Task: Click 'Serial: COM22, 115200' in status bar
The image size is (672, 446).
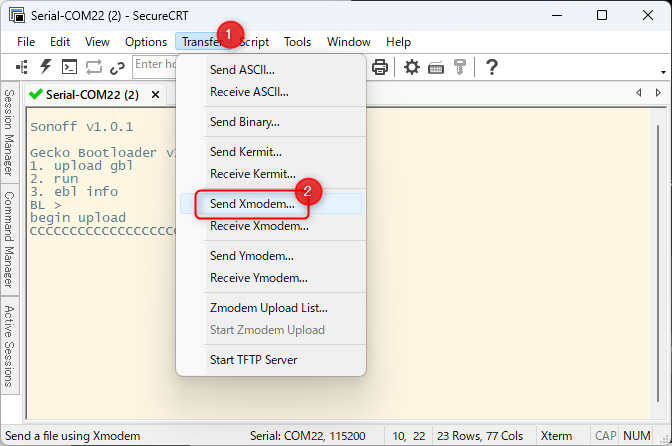Action: point(307,436)
